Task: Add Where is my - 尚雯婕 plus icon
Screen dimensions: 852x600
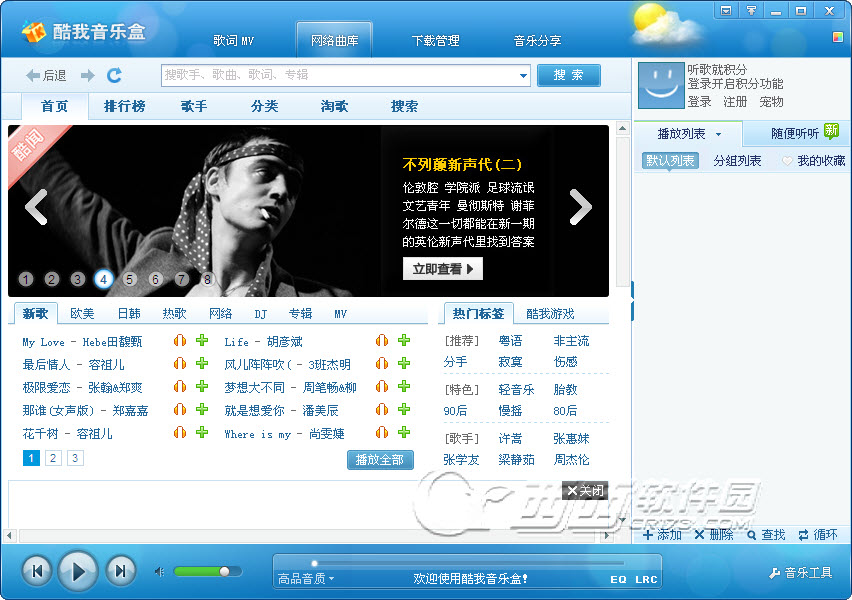Action: click(404, 433)
